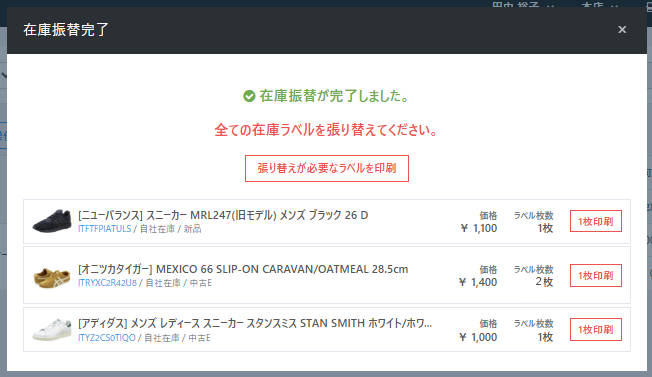Follow the ITYZ2CS0TIQO item code link
The image size is (652, 377).
tap(107, 338)
